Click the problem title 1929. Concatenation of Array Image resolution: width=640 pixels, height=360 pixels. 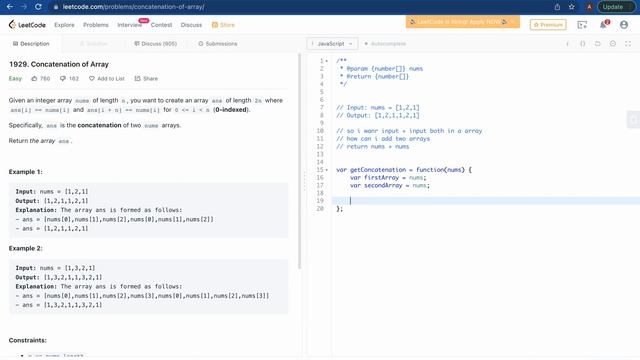point(59,64)
